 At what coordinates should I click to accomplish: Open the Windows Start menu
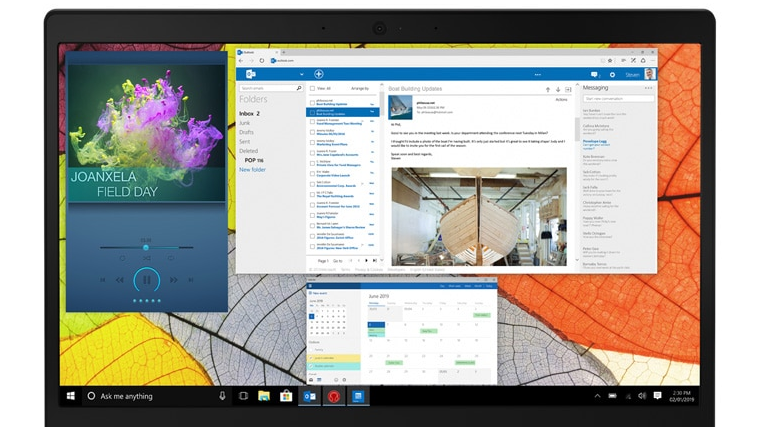point(71,396)
